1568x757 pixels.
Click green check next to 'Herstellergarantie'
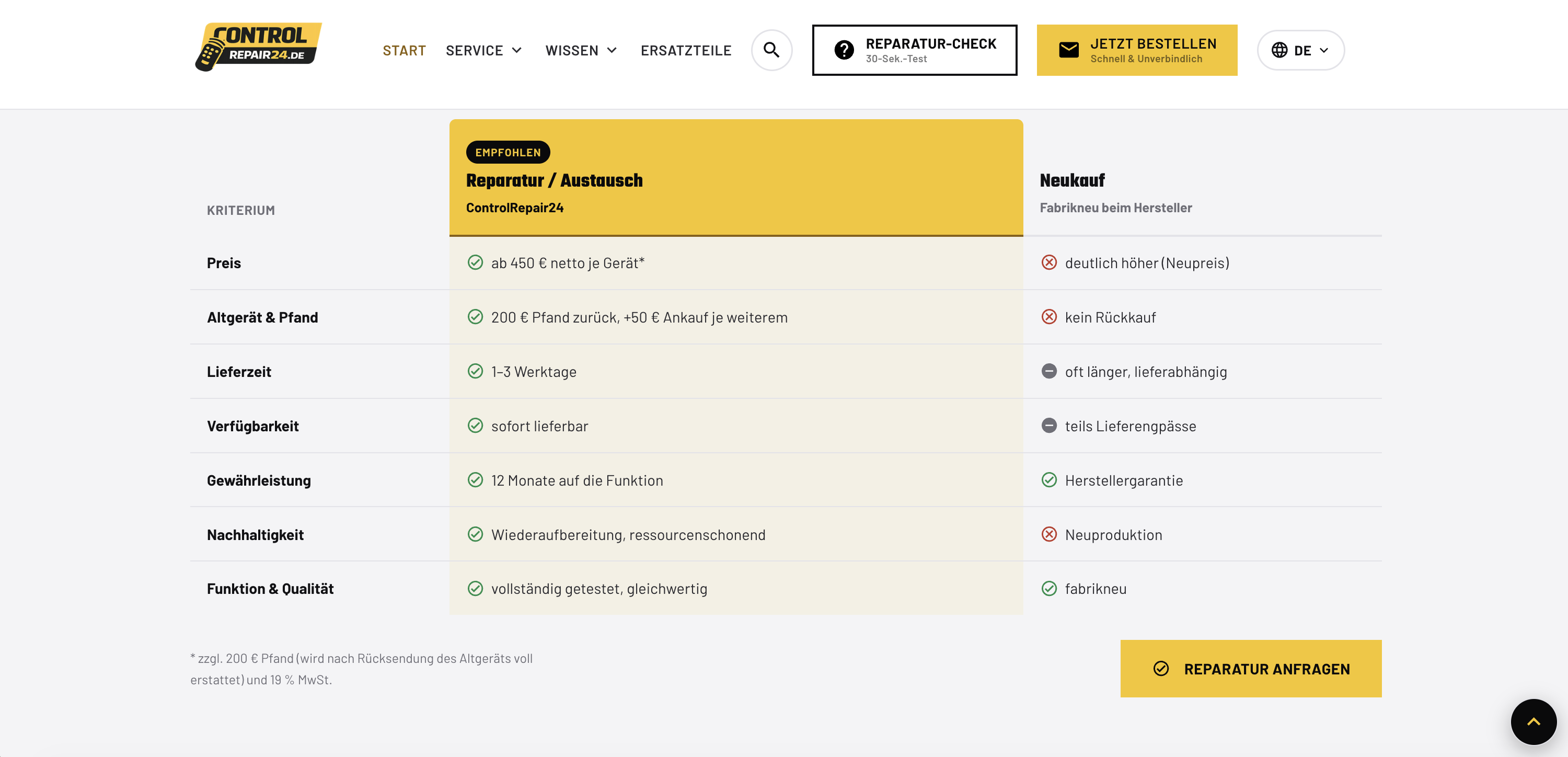[x=1049, y=480]
